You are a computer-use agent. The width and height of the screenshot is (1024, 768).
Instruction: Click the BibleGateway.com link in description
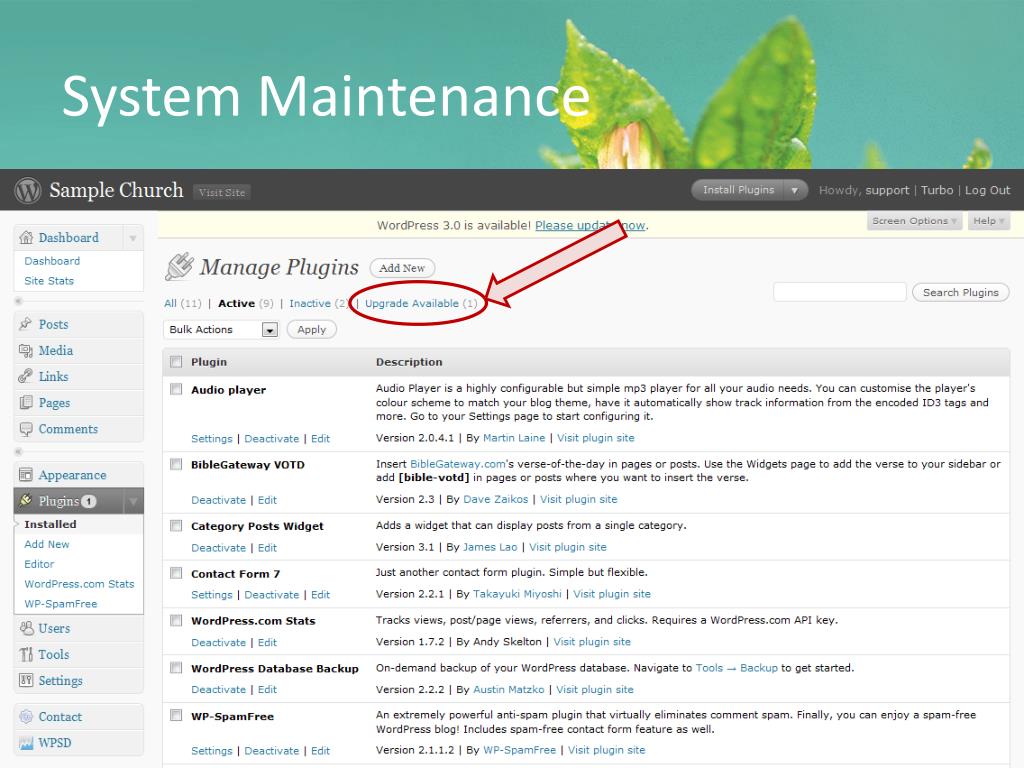[x=458, y=464]
